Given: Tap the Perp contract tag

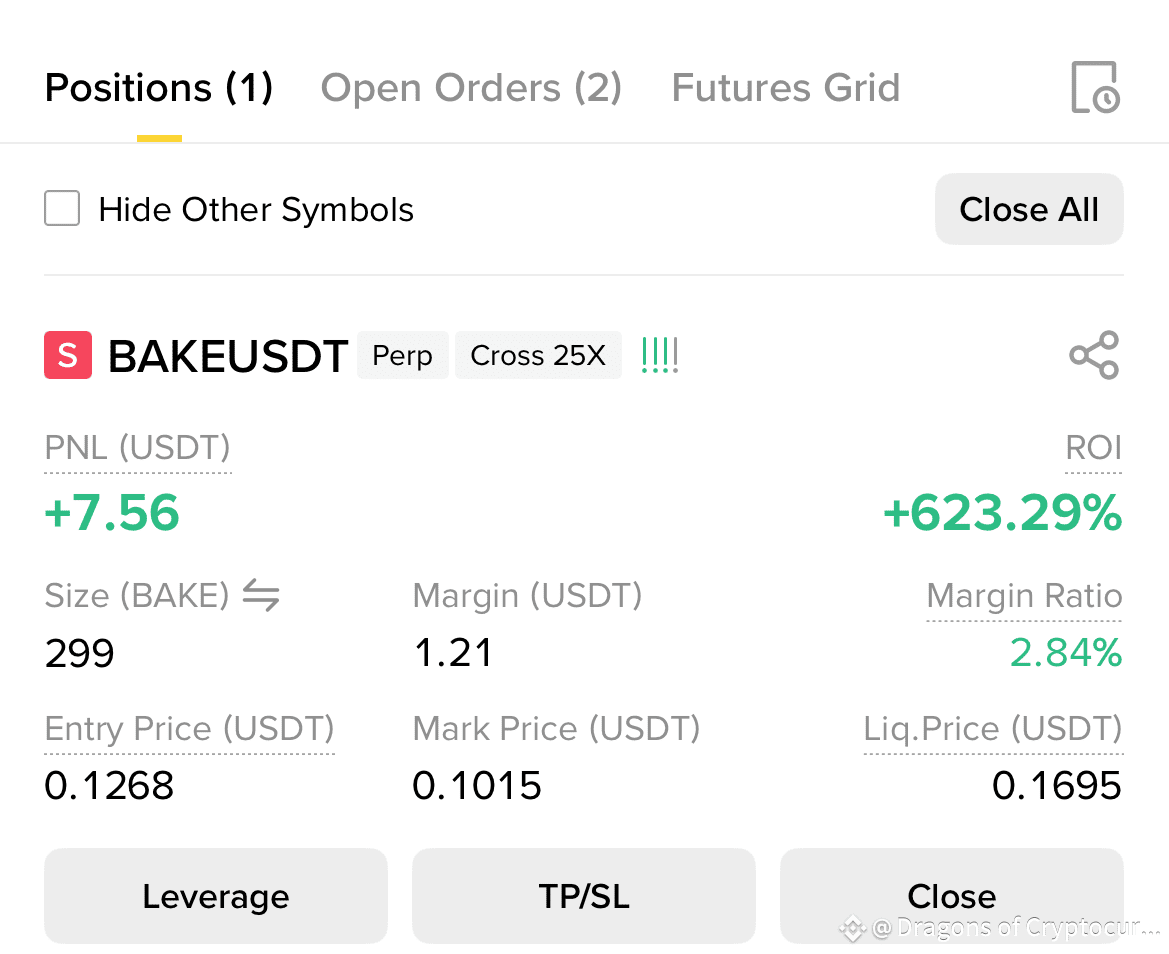Looking at the screenshot, I should [x=403, y=355].
